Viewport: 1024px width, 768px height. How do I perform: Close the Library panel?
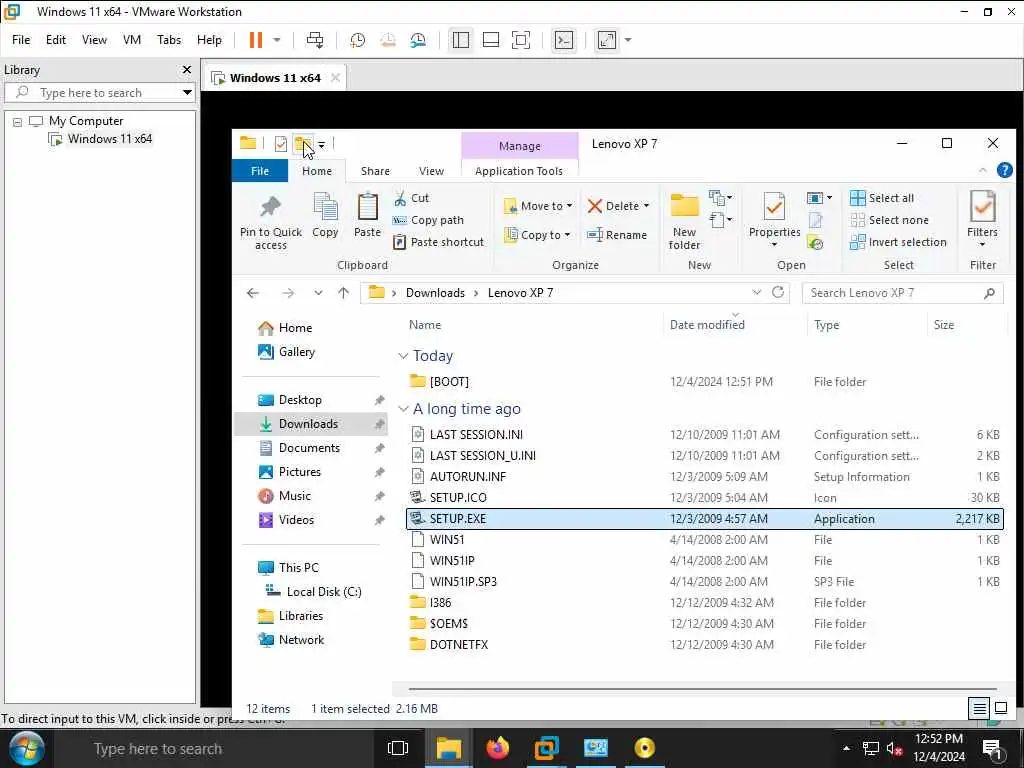pyautogui.click(x=187, y=69)
